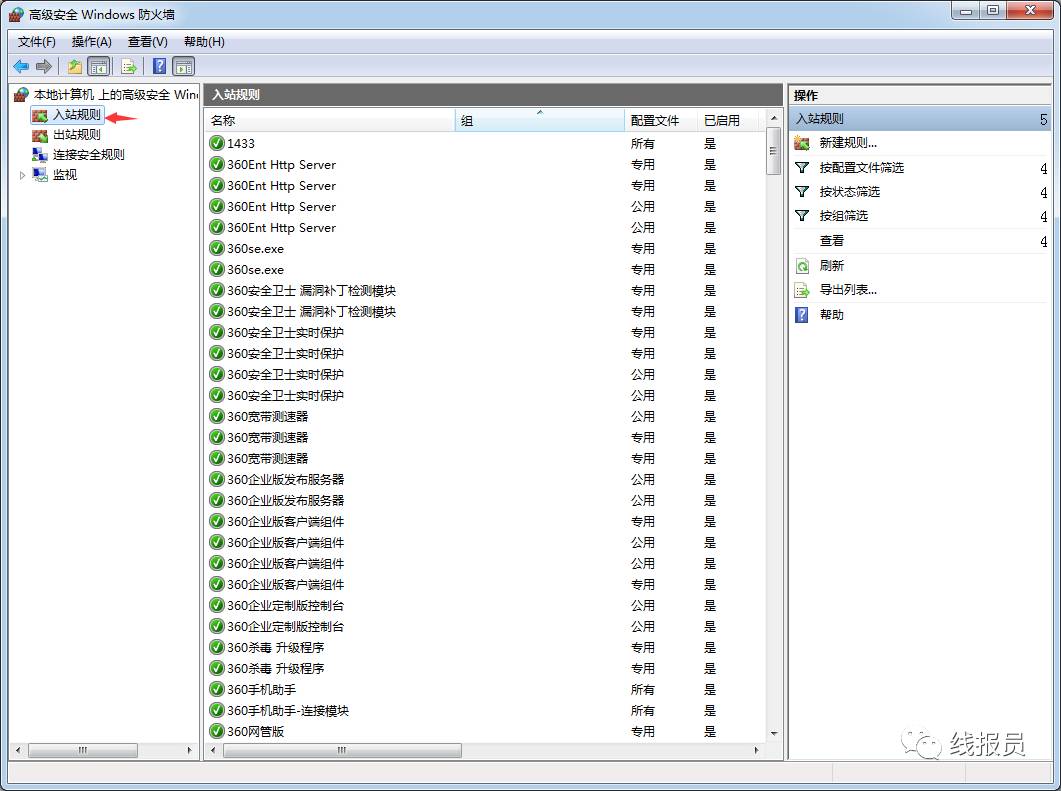Viewport: 1061px width, 791px height.
Task: Sort by the 组 column header
Action: click(x=539, y=120)
